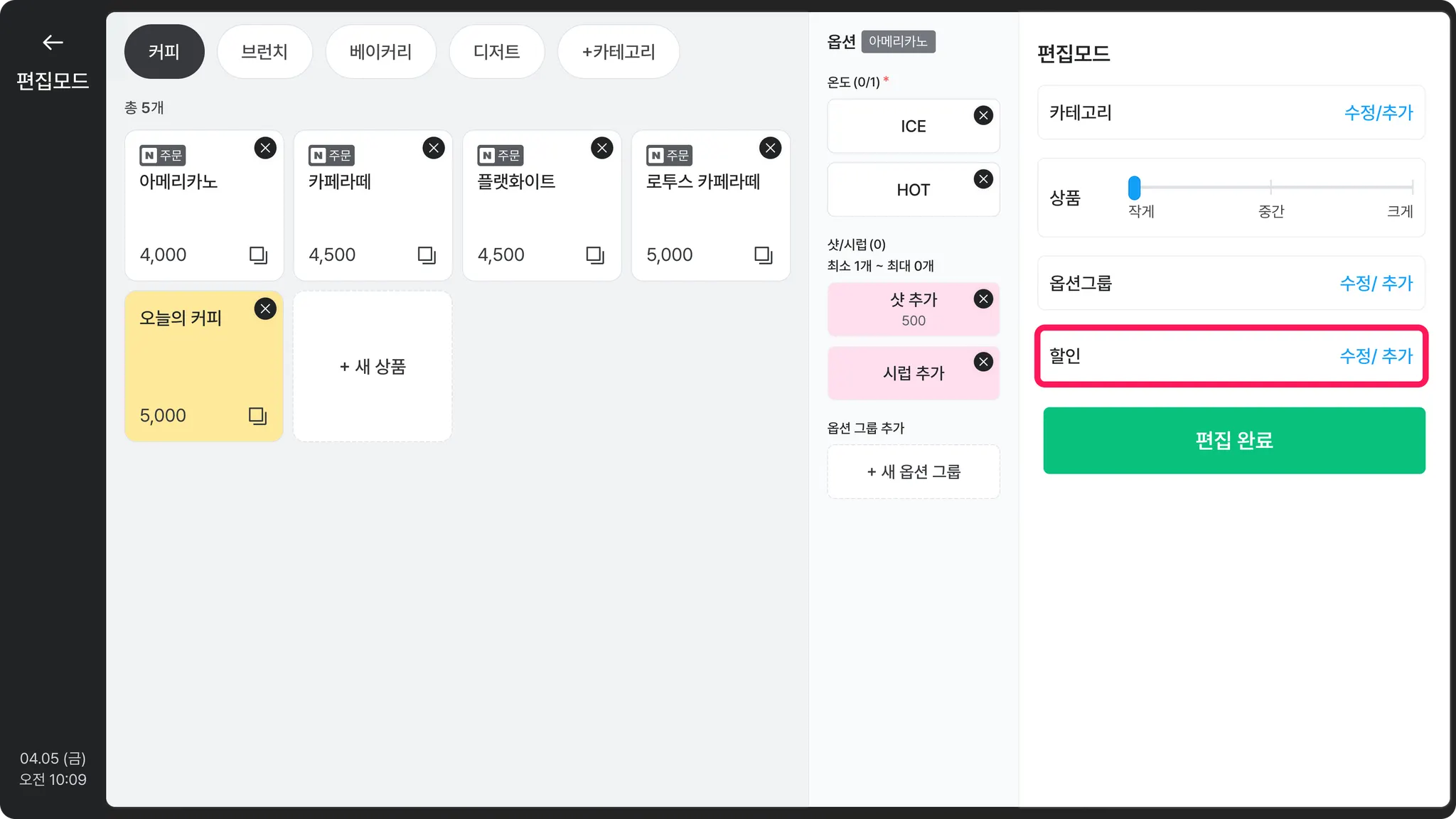Screen dimensions: 1456x819
Task: Remove the 아메리카노 product card
Action: point(265,148)
